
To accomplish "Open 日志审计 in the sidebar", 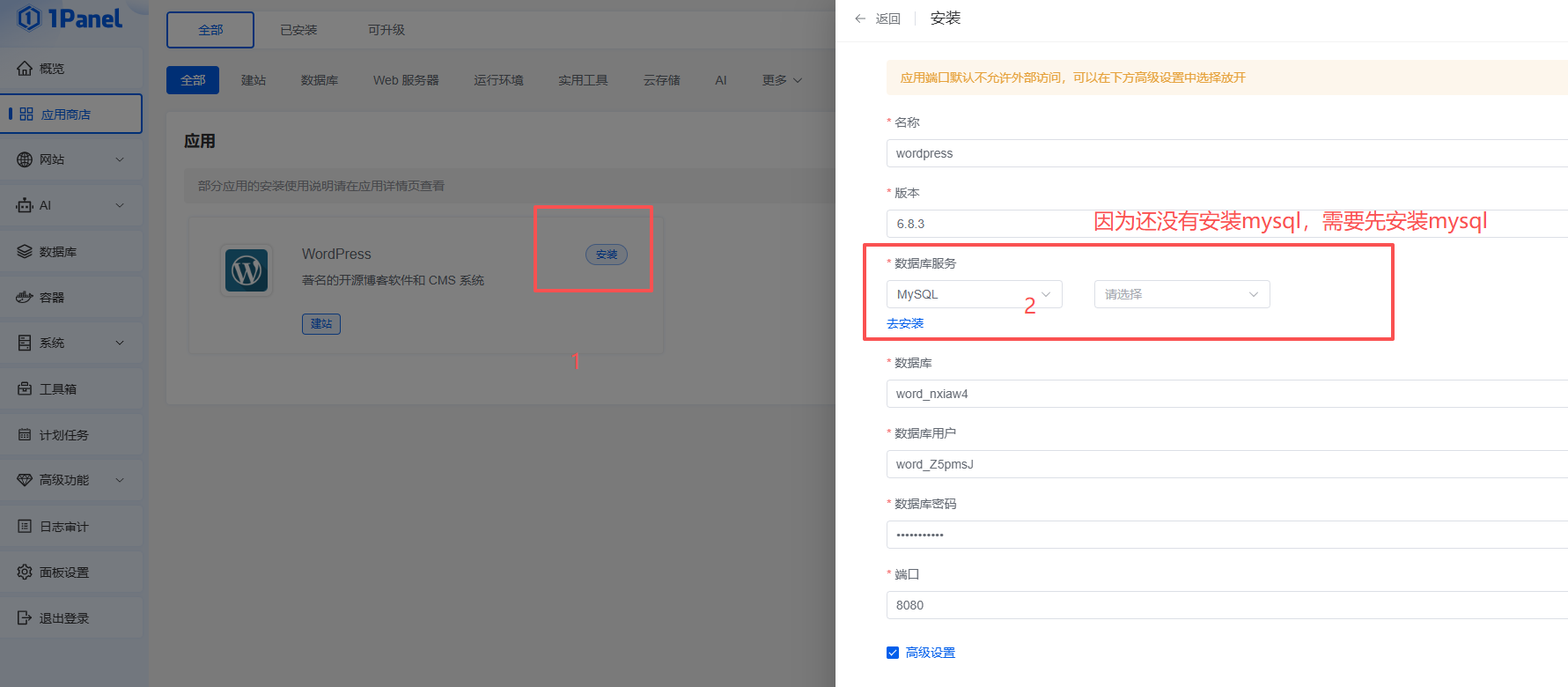I will coord(71,526).
